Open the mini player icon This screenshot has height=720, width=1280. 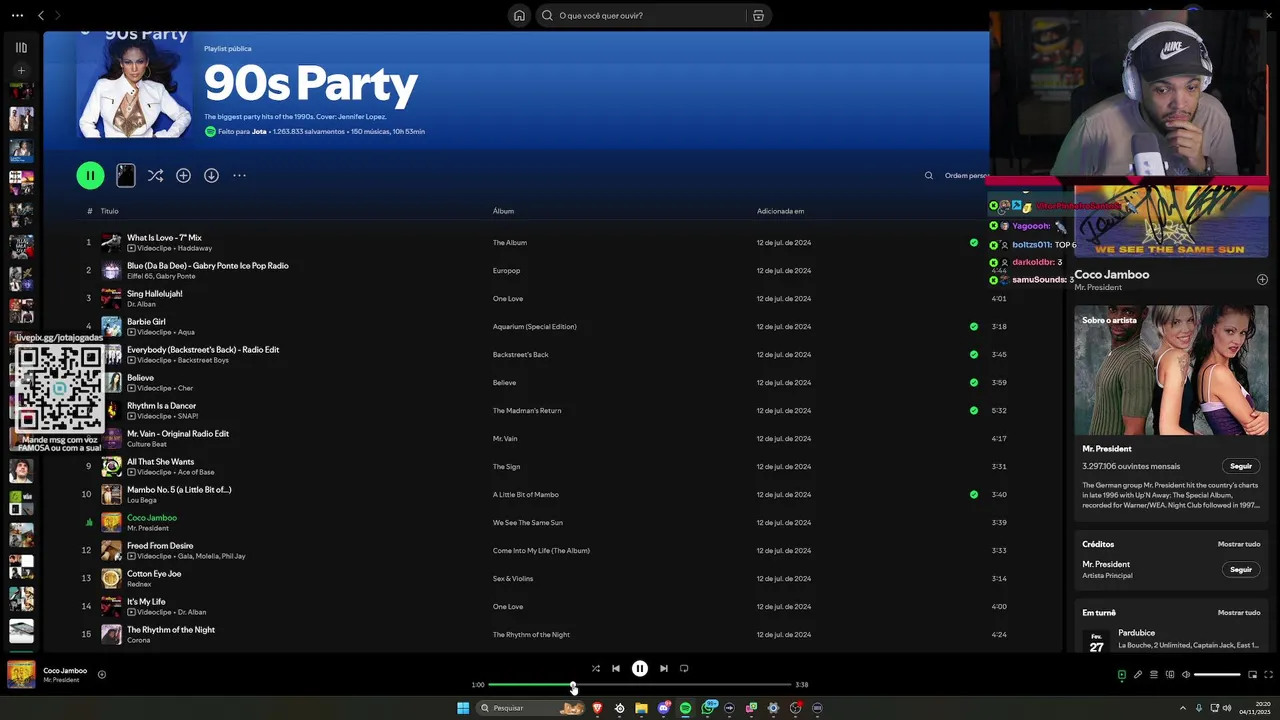[1252, 674]
